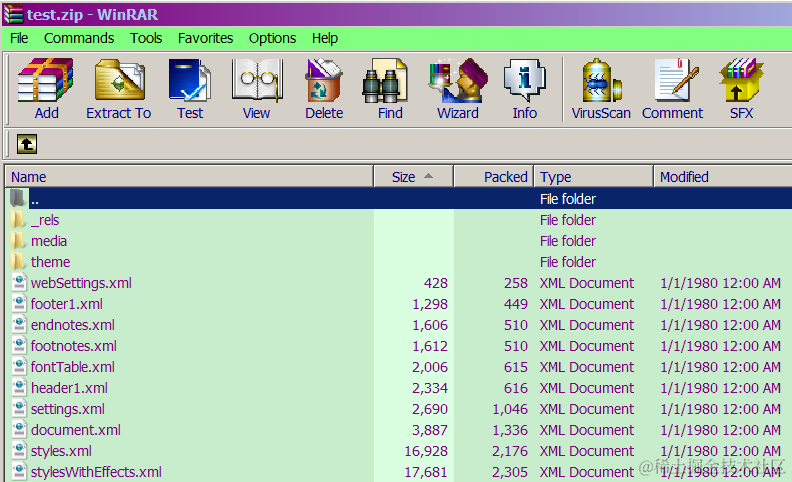792x482 pixels.
Task: Click the WinRAR title bar icon
Action: (13, 14)
